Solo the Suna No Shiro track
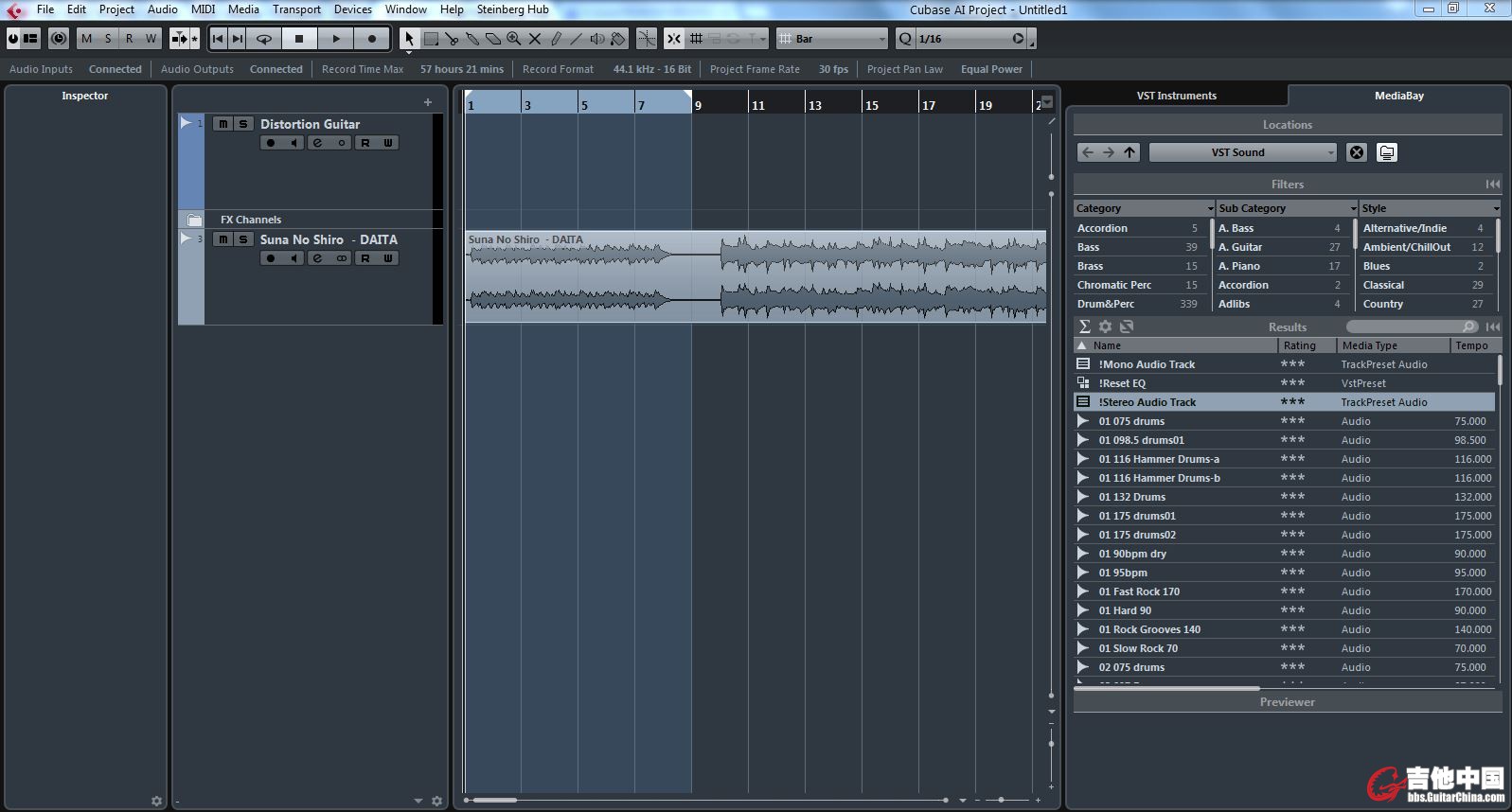Viewport: 1512px width, 812px height. coord(243,239)
